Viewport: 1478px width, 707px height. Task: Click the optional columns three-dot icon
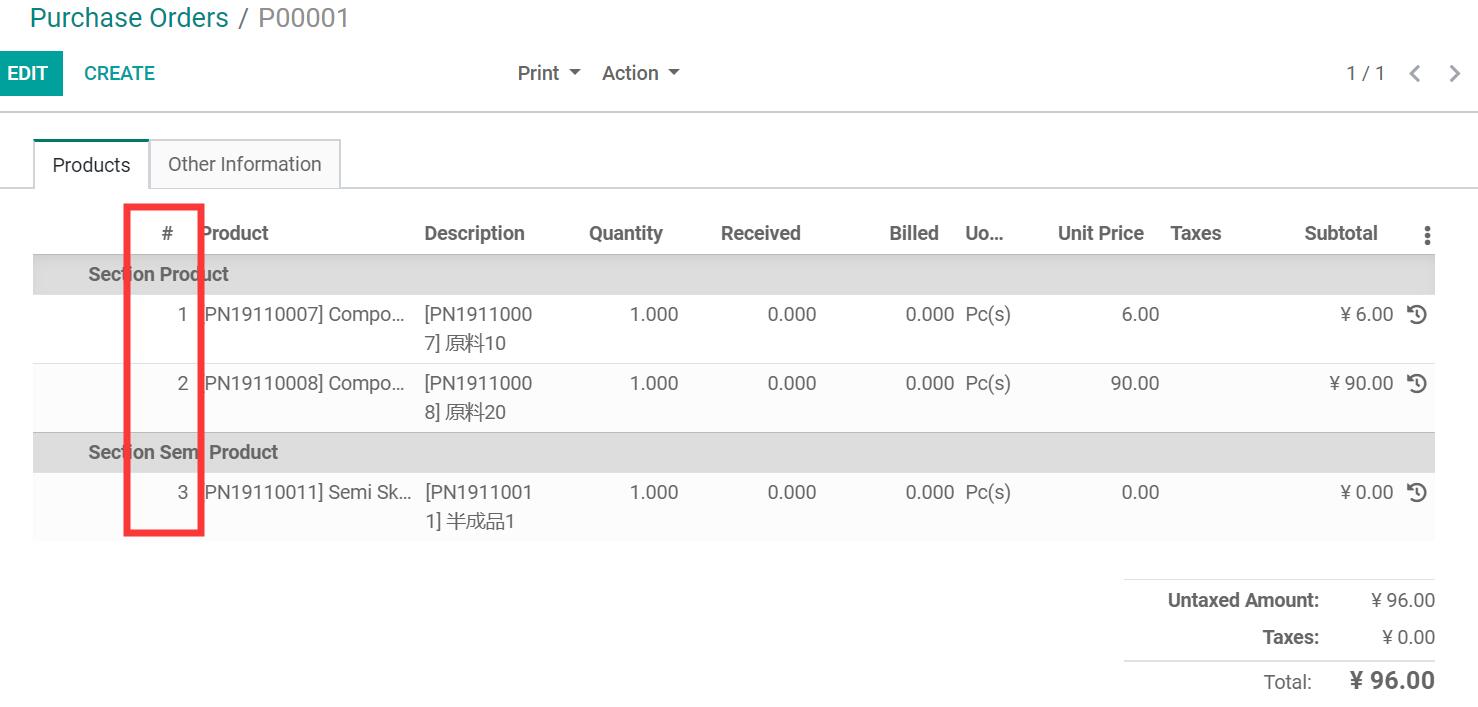(x=1427, y=233)
